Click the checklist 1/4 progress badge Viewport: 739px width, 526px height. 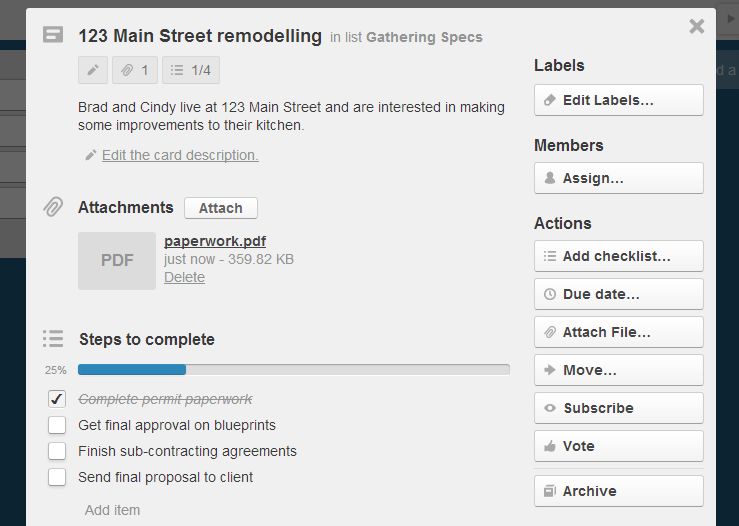pyautogui.click(x=191, y=70)
